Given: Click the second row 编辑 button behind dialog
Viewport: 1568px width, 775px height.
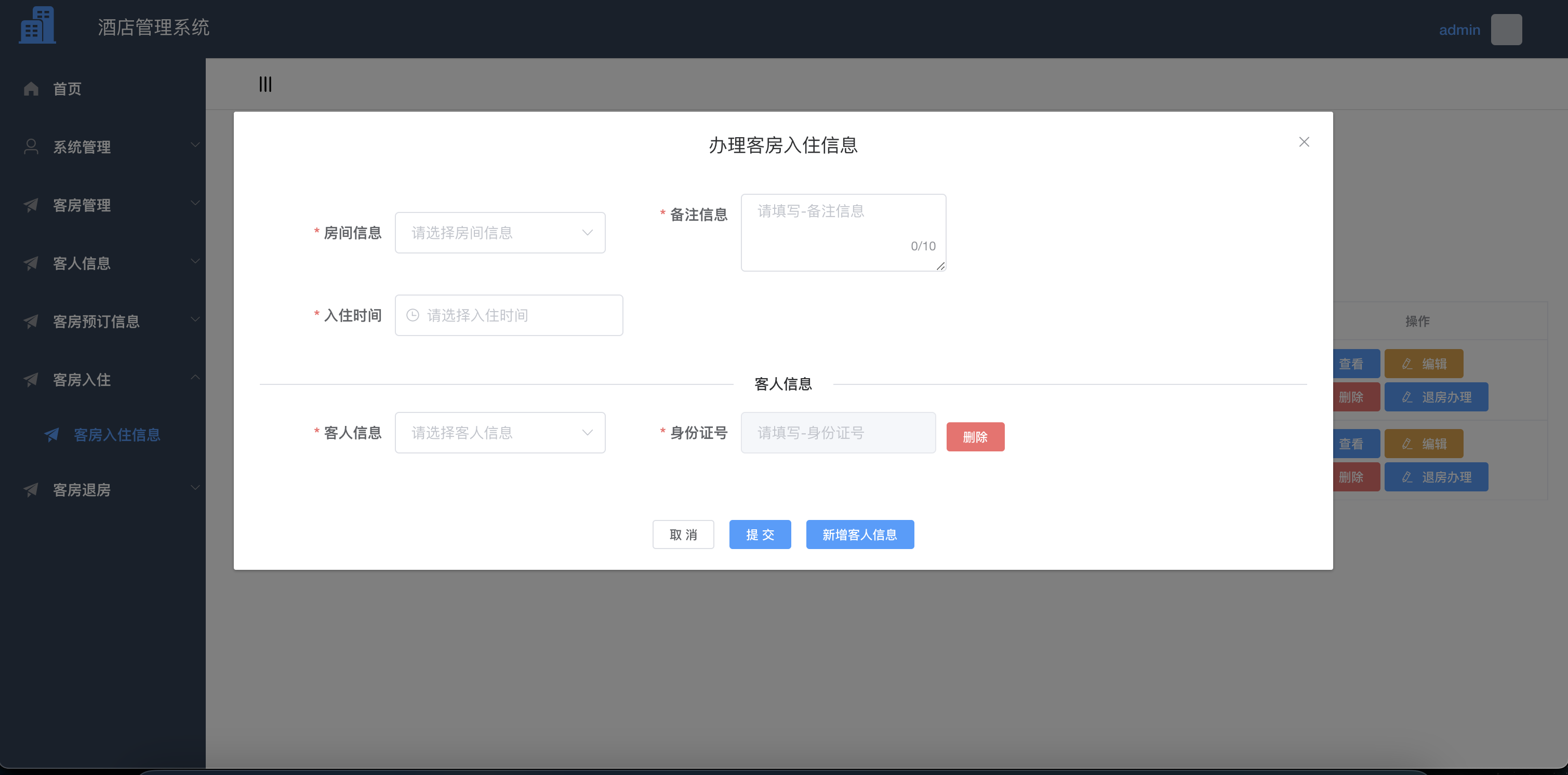Looking at the screenshot, I should point(1424,444).
